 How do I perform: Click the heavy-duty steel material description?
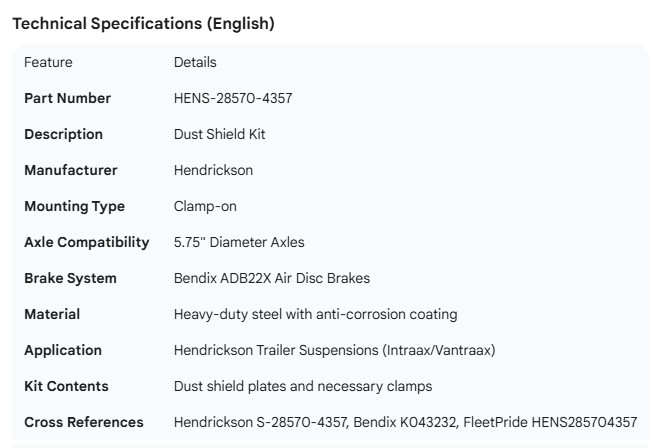click(315, 314)
